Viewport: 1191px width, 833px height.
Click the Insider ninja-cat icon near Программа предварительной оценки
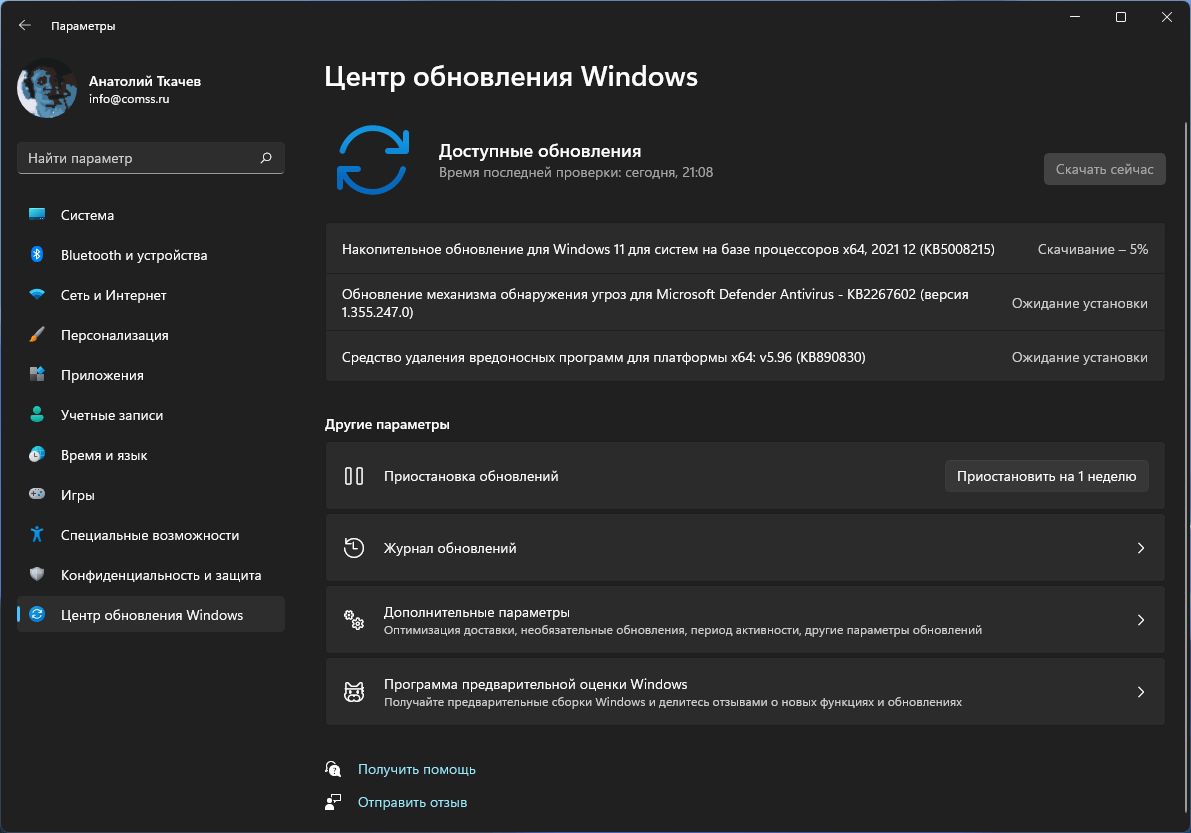[353, 691]
